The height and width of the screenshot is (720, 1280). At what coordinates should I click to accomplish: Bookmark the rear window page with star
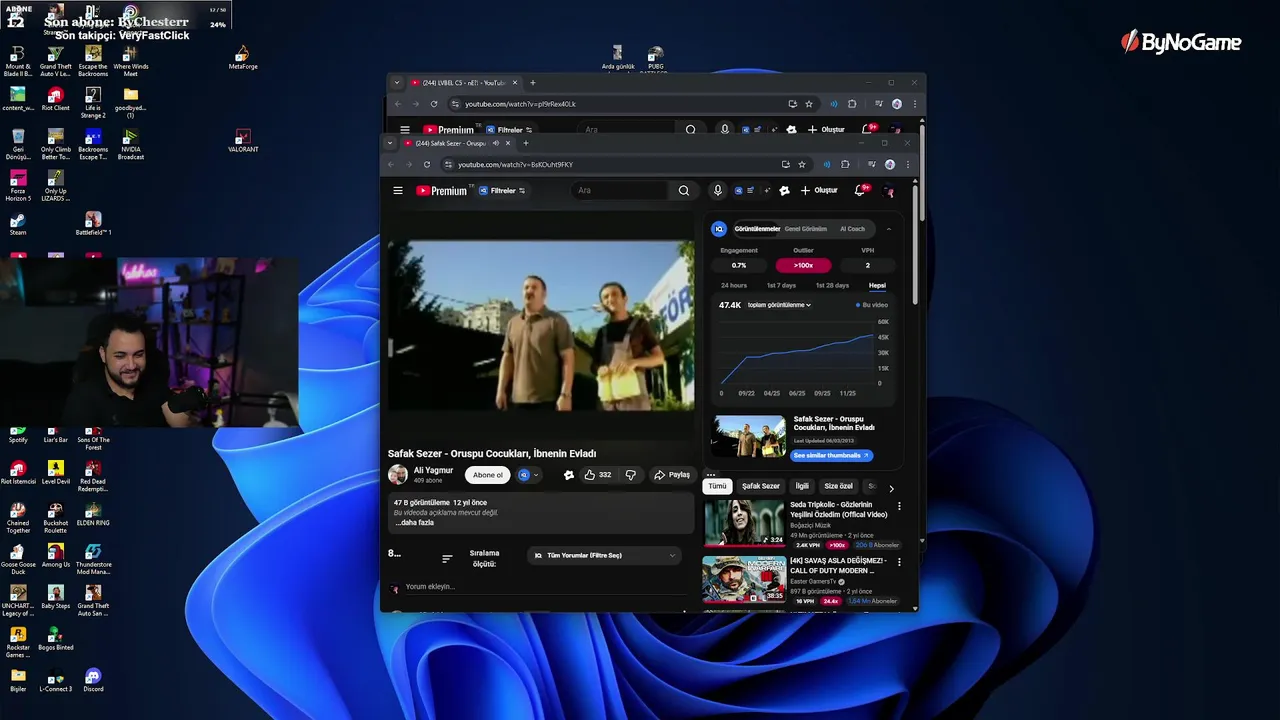point(809,104)
